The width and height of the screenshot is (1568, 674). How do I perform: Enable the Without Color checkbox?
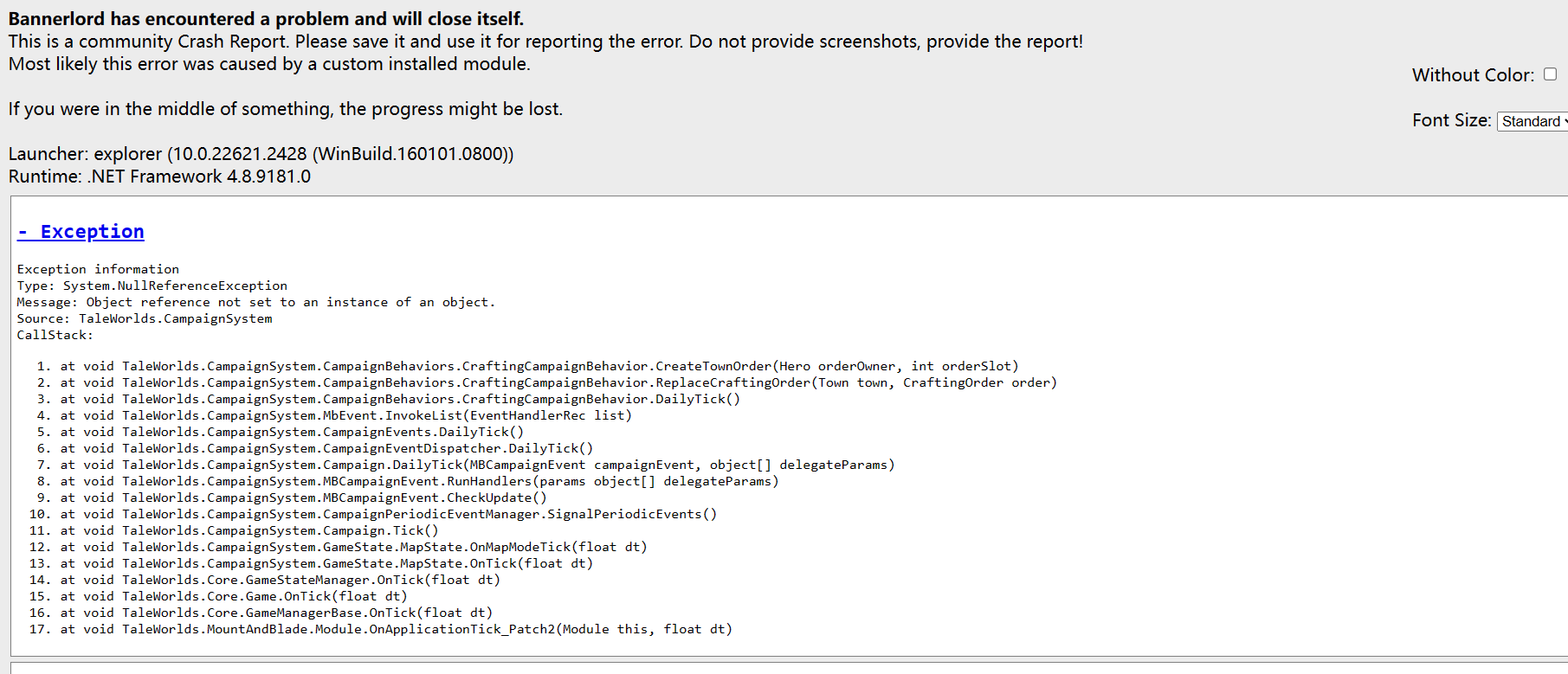[1550, 74]
